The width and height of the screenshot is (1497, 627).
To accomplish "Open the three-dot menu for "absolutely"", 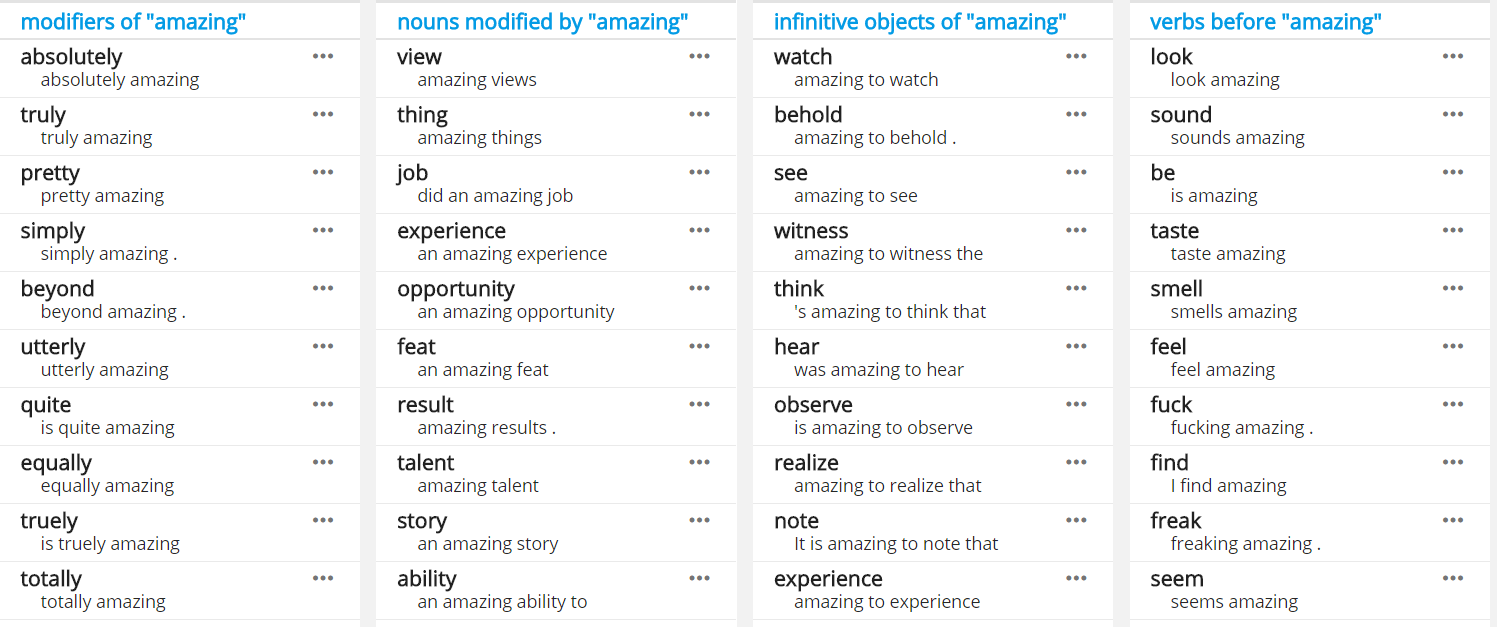I will [323, 56].
